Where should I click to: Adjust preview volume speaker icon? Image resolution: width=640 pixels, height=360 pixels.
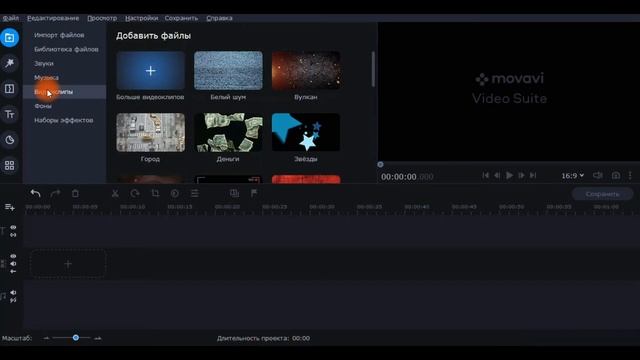click(598, 176)
